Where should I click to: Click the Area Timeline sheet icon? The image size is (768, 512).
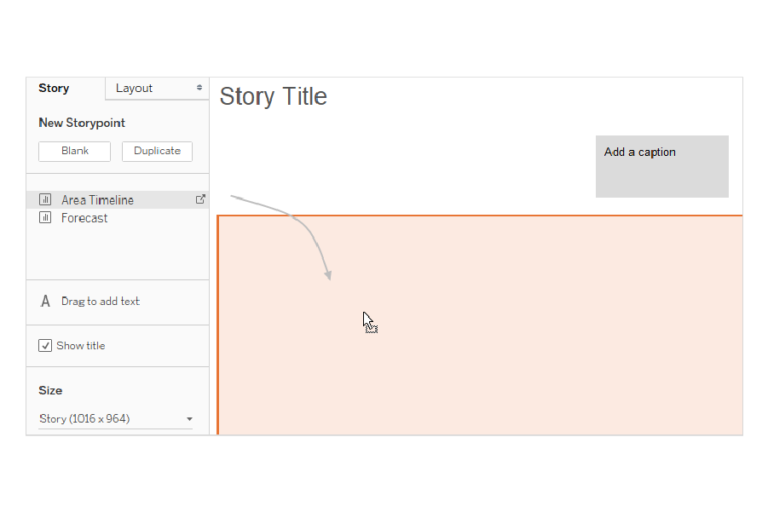pyautogui.click(x=45, y=200)
